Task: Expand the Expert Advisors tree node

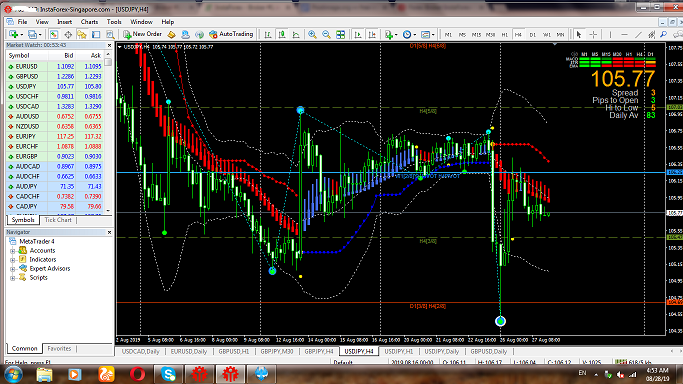Action: pos(13,269)
